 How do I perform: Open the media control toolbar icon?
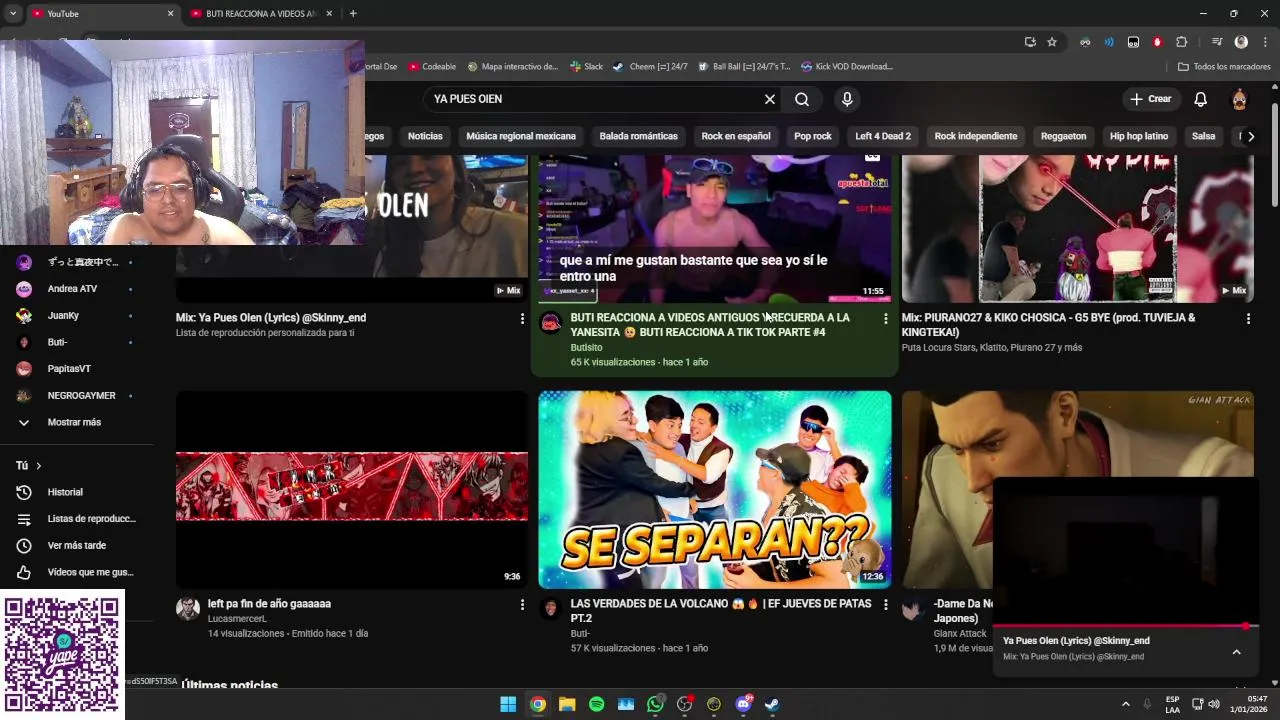click(1217, 42)
